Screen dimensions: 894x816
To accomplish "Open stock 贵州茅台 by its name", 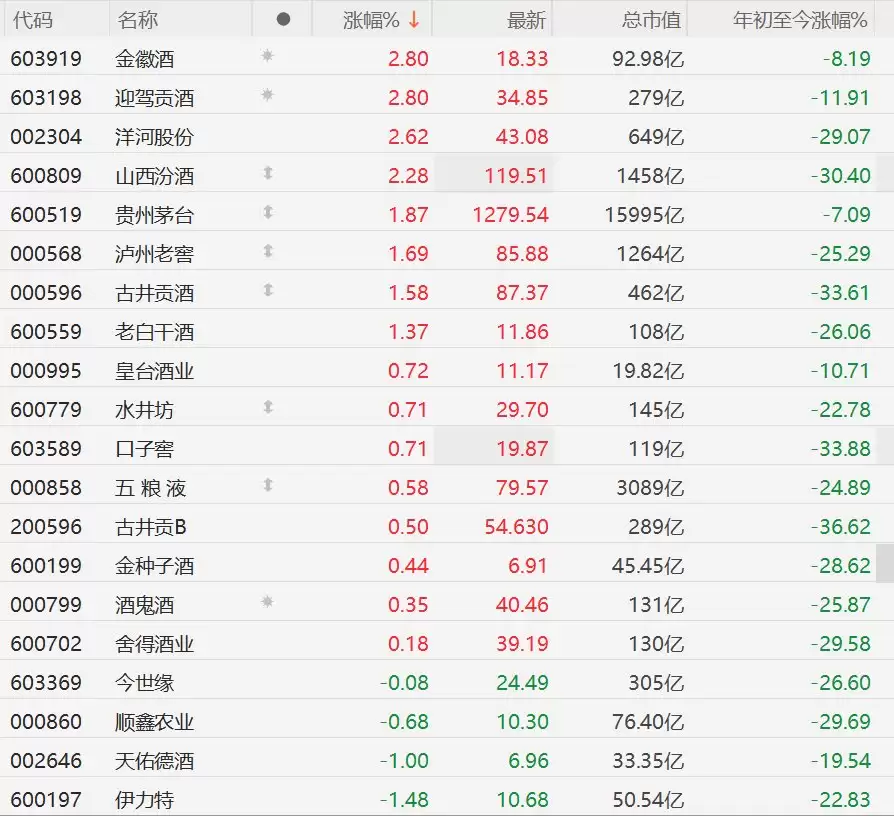I will (x=155, y=215).
